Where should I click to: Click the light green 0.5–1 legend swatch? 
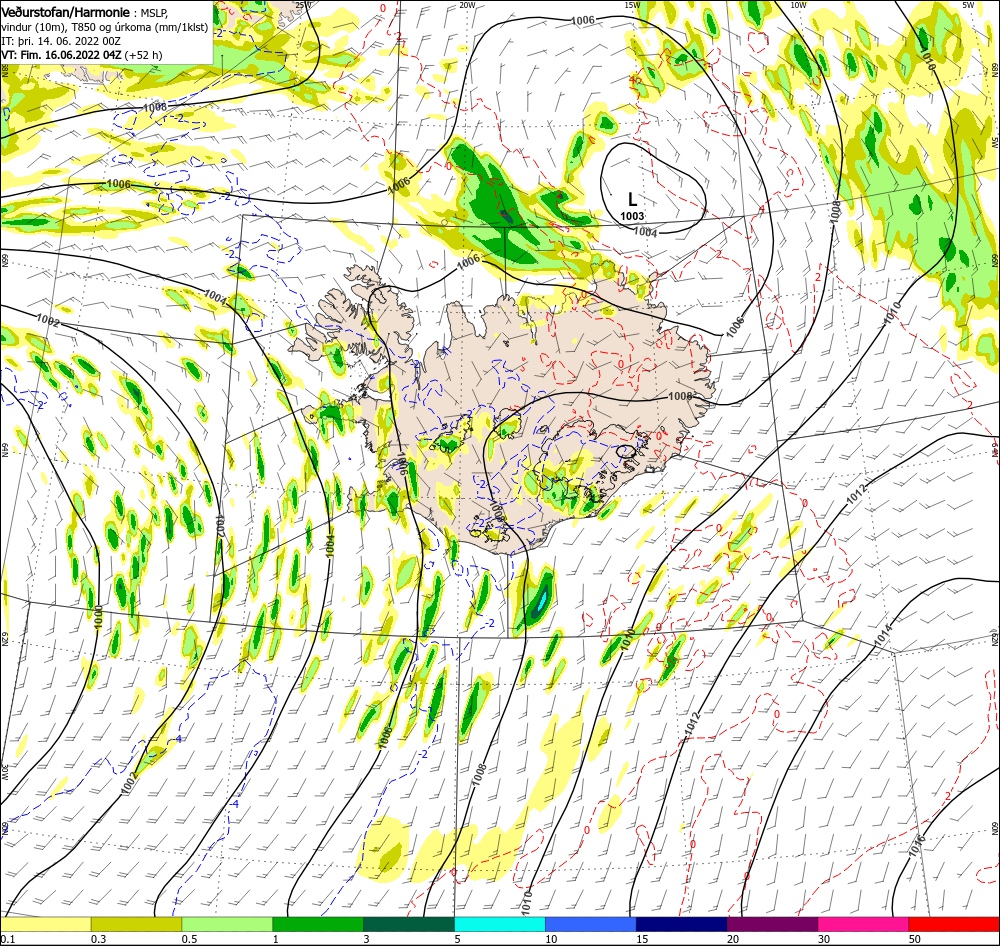(227, 924)
